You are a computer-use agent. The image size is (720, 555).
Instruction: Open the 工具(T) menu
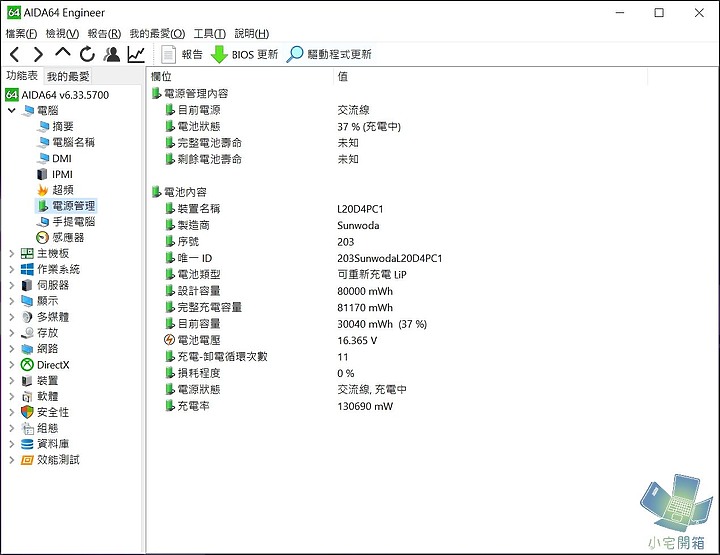click(209, 34)
